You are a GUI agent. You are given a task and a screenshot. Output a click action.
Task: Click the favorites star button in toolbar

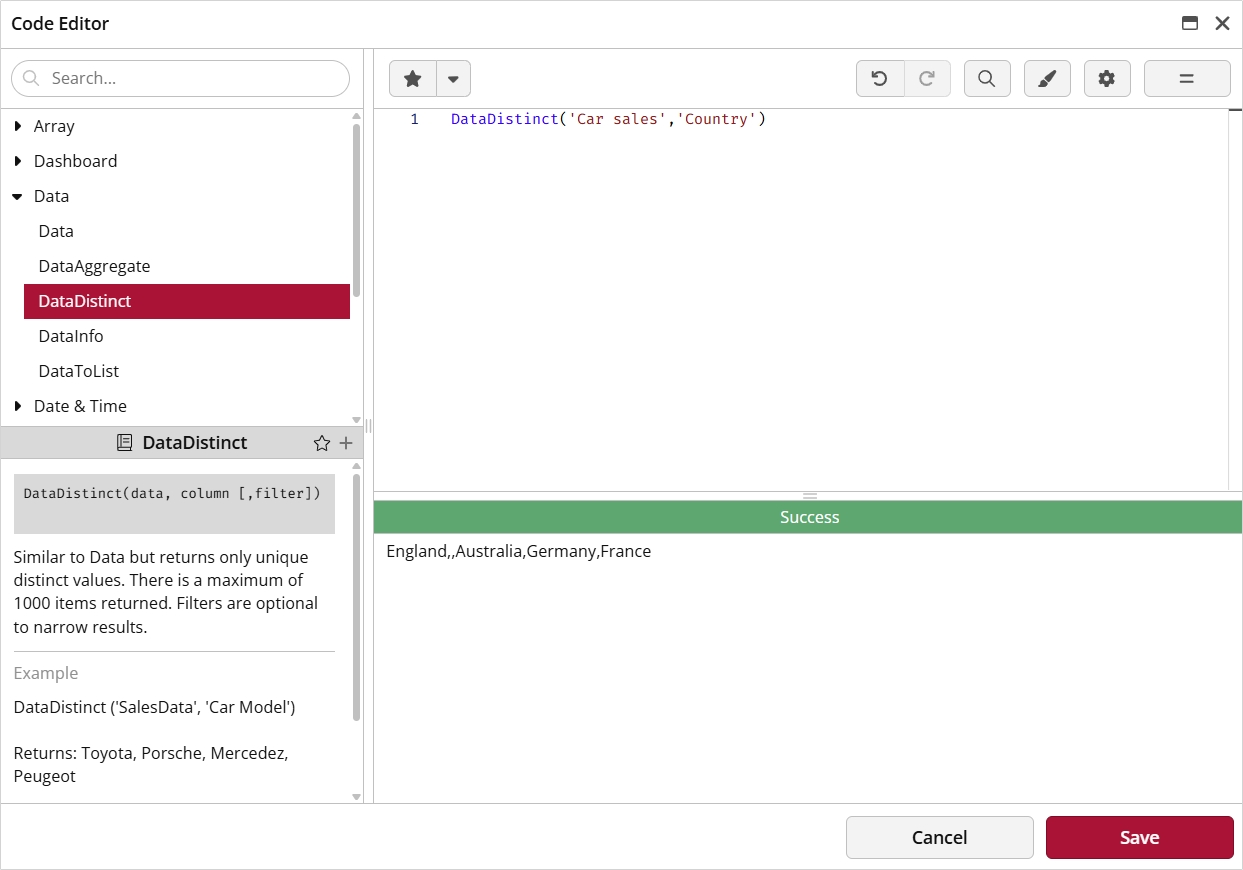[413, 79]
